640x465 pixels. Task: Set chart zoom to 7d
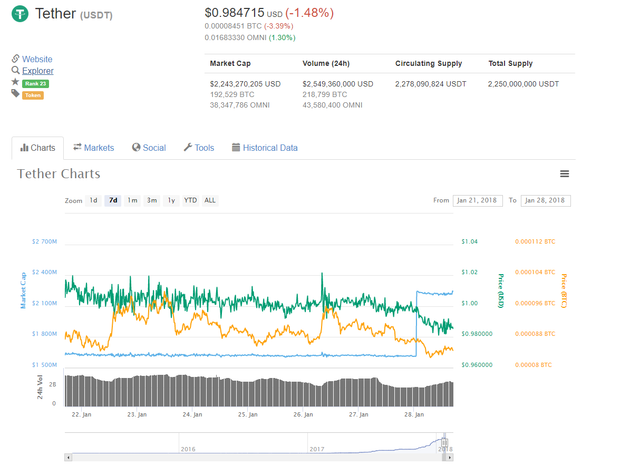pyautogui.click(x=113, y=200)
